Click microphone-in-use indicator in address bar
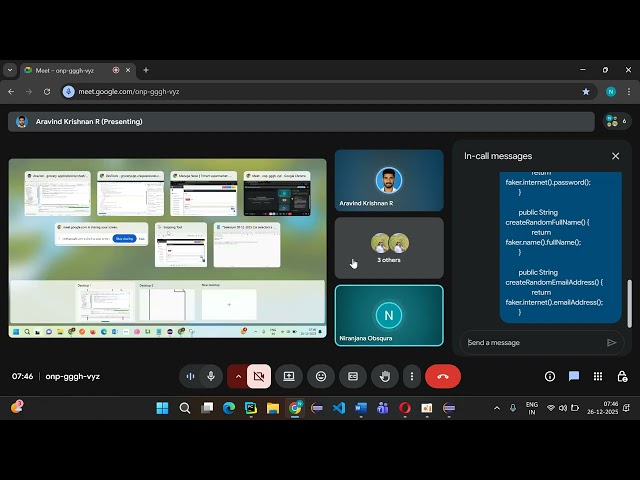640x480 pixels. [x=68, y=92]
